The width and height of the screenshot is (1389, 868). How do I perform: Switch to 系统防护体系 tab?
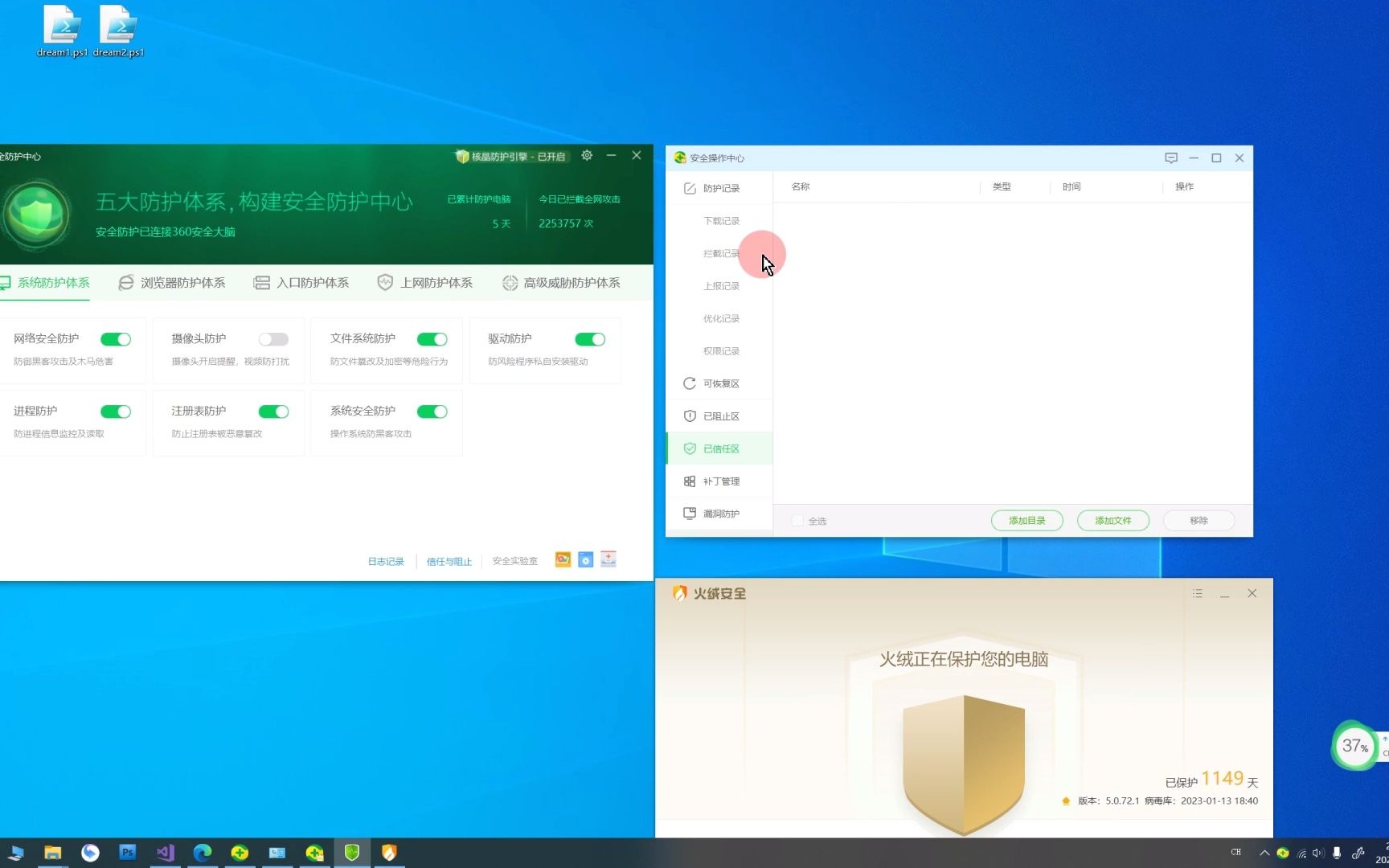tap(44, 283)
